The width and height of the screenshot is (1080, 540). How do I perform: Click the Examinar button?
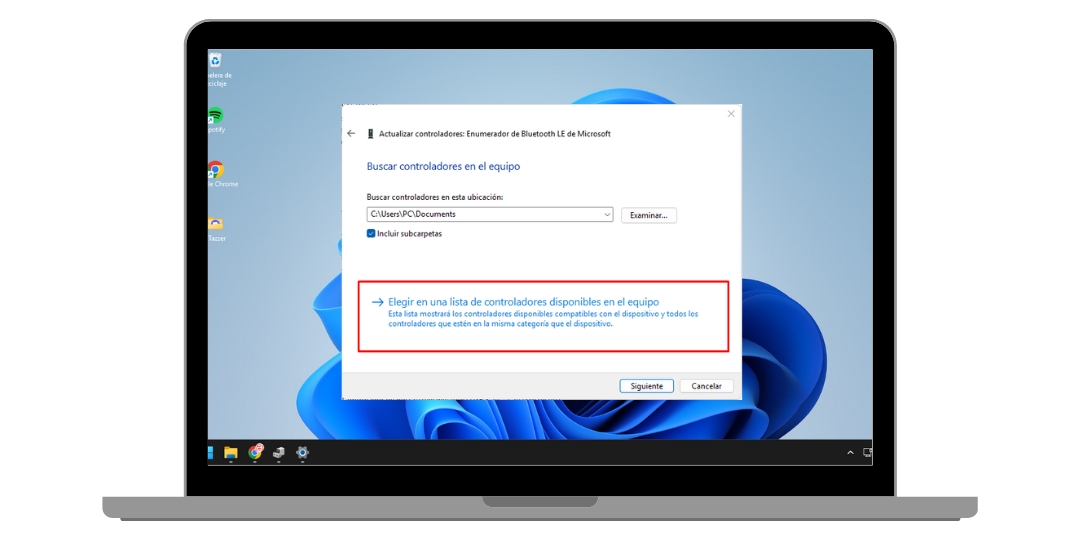[x=649, y=215]
